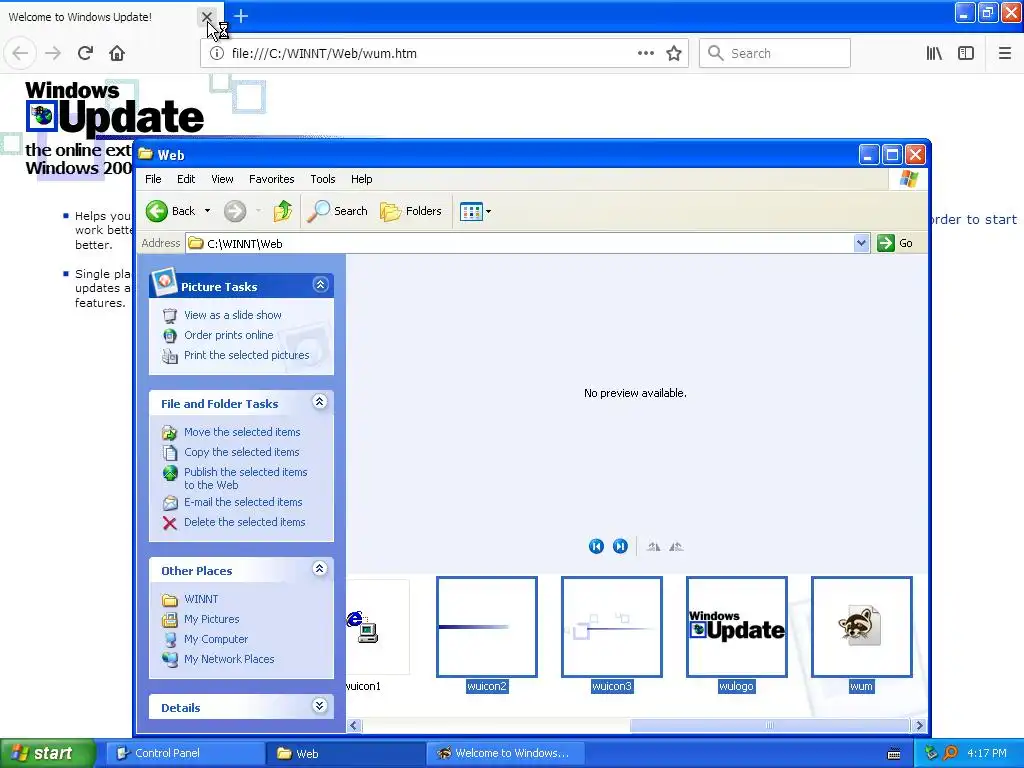
Task: Show site information icon in URL bar
Action: (217, 53)
